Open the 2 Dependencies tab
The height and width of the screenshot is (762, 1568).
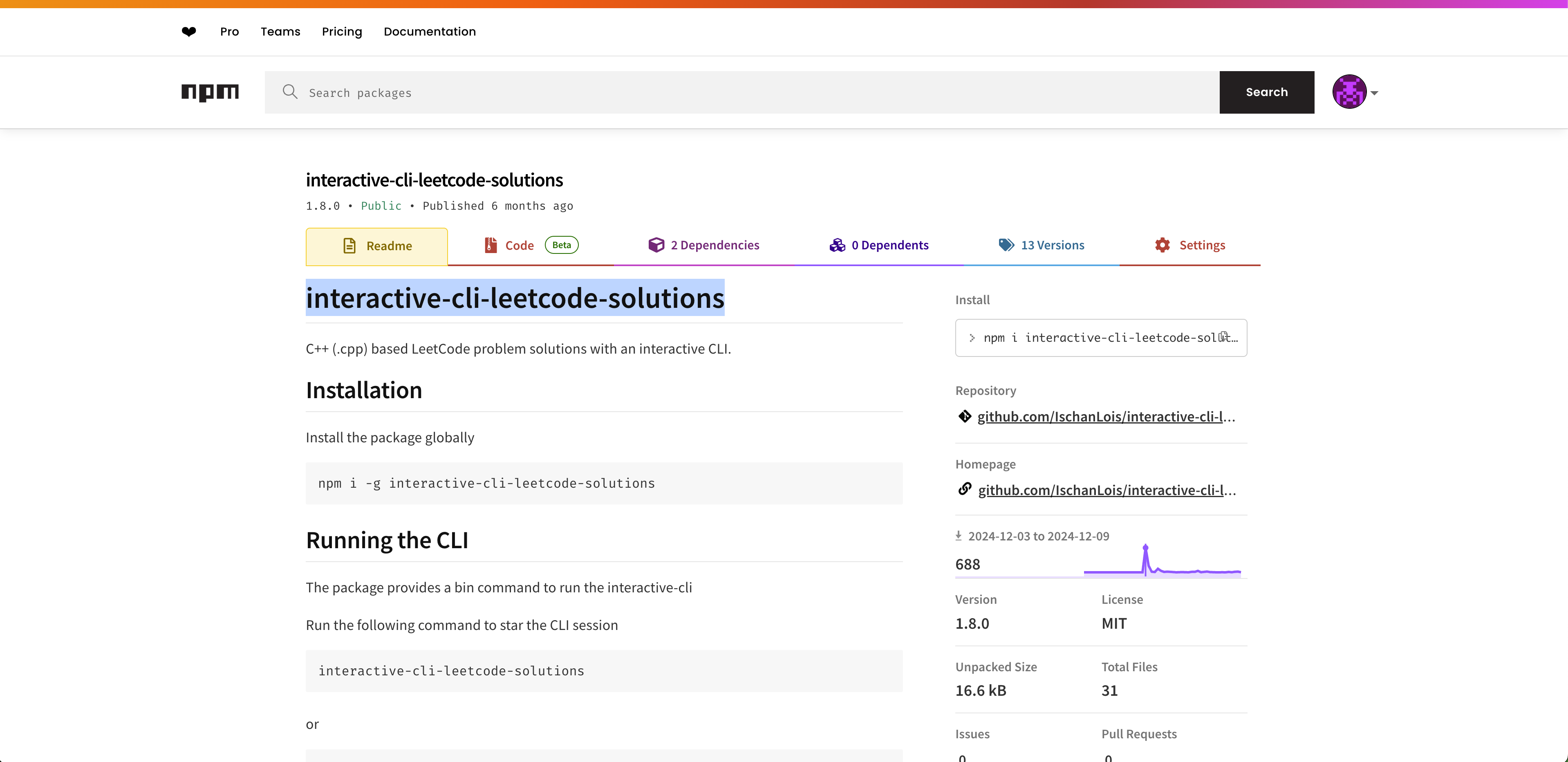[x=703, y=245]
